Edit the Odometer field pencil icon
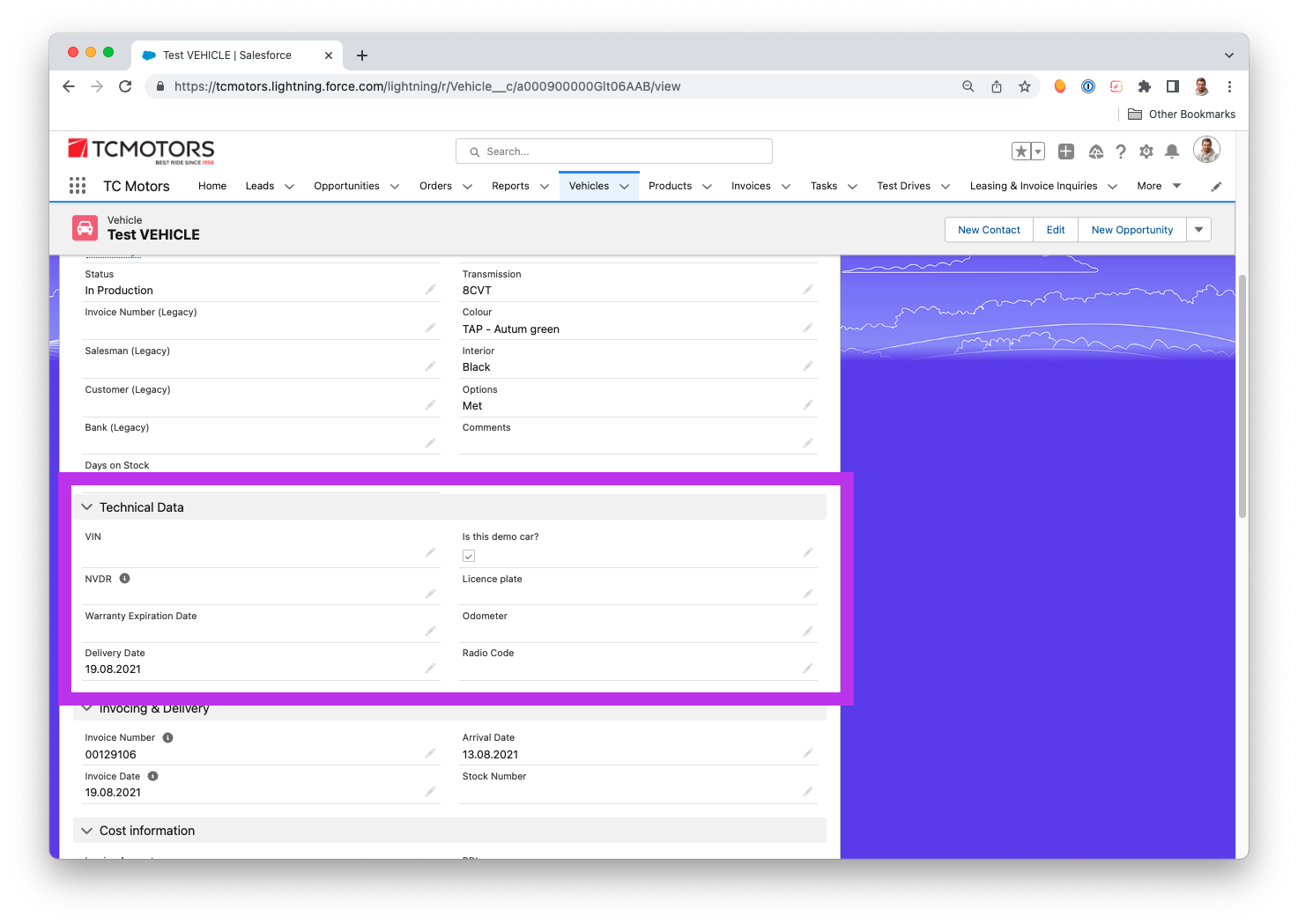1298x924 pixels. [808, 632]
